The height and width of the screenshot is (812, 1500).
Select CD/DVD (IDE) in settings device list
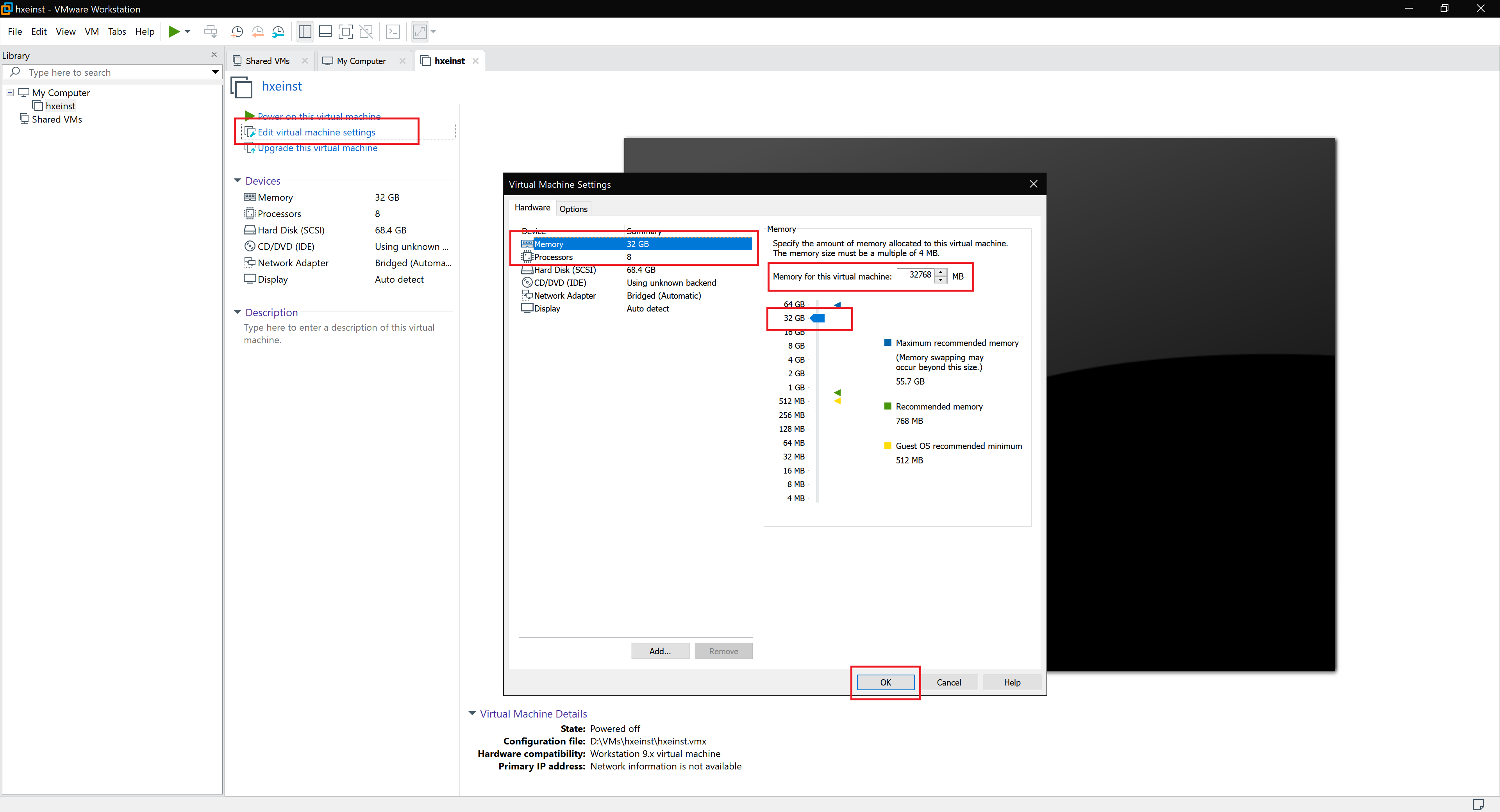point(636,282)
